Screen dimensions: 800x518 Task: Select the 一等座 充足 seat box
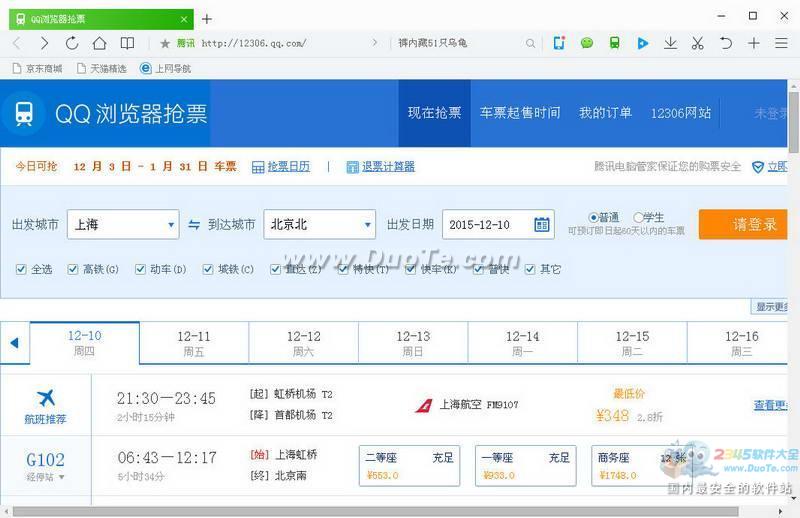[x=526, y=466]
